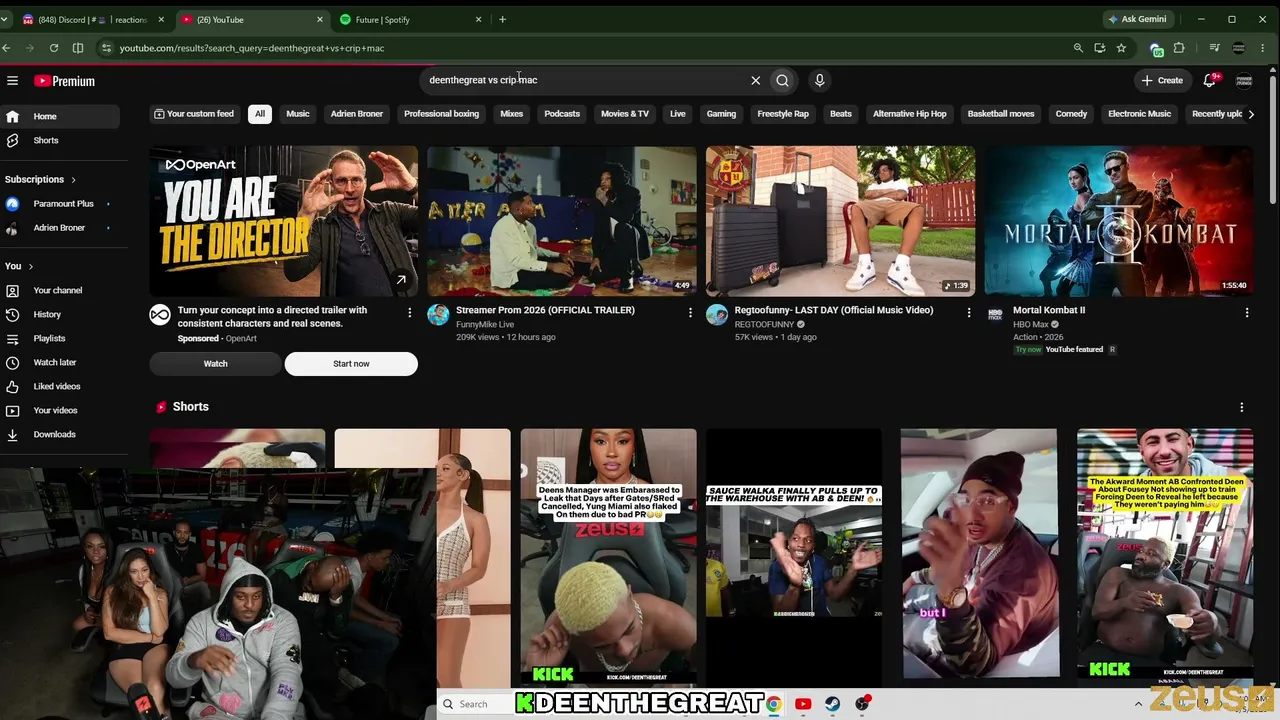The height and width of the screenshot is (720, 1280).
Task: Open the Shorts shelf more options menu
Action: click(1242, 407)
